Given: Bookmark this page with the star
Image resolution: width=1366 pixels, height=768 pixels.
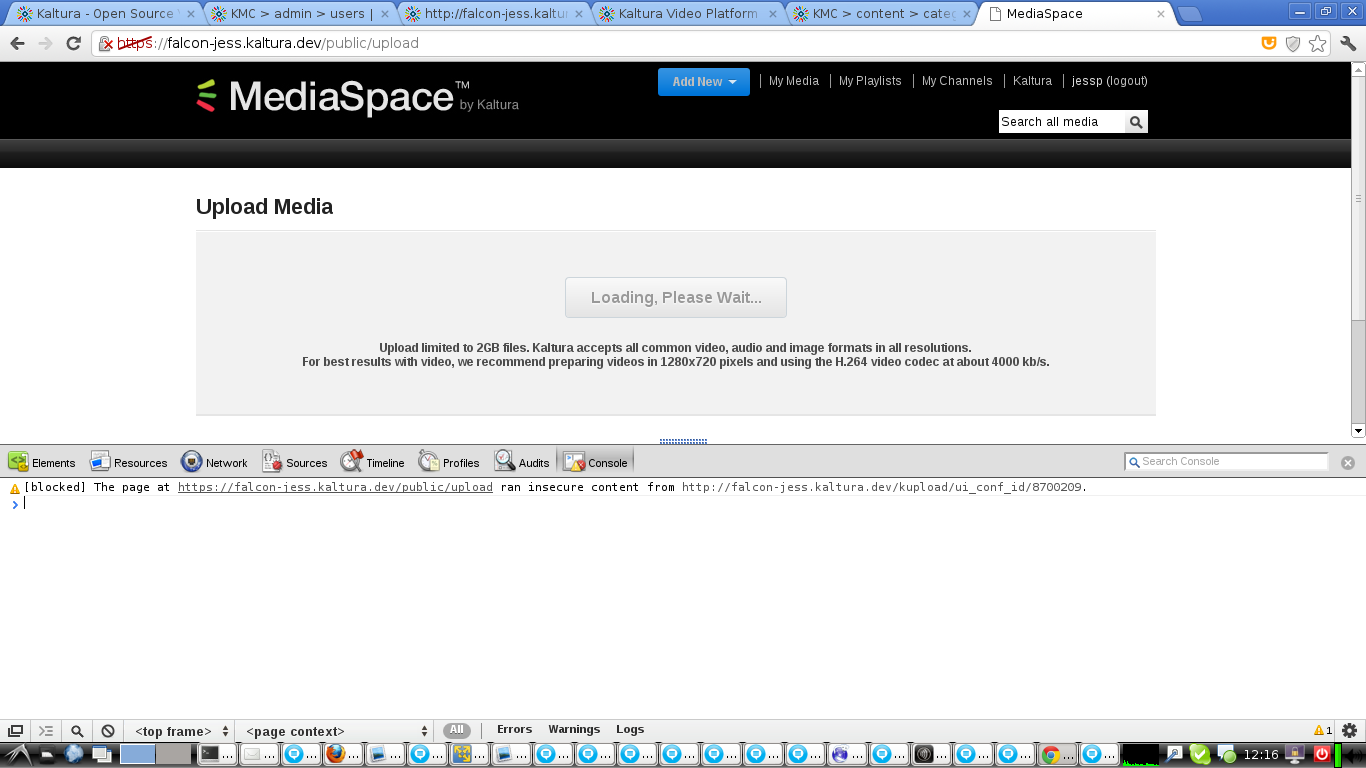Looking at the screenshot, I should click(1318, 43).
